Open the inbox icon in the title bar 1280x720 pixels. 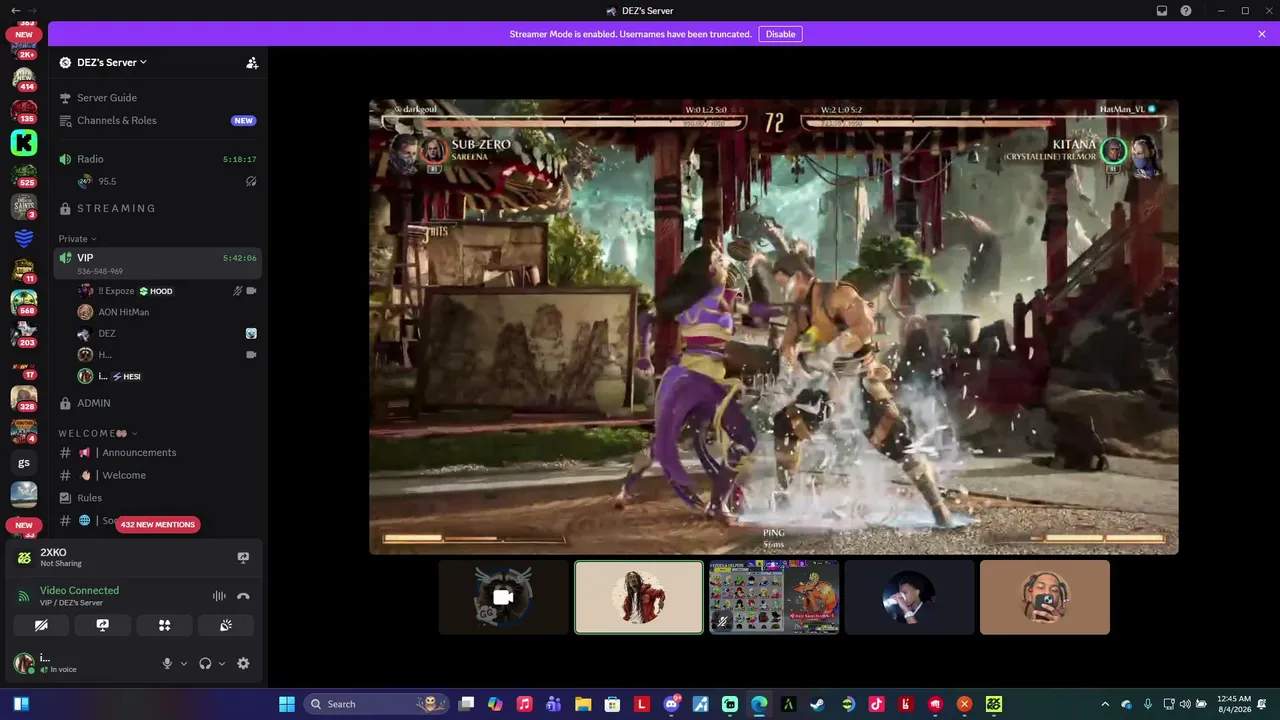click(1162, 11)
